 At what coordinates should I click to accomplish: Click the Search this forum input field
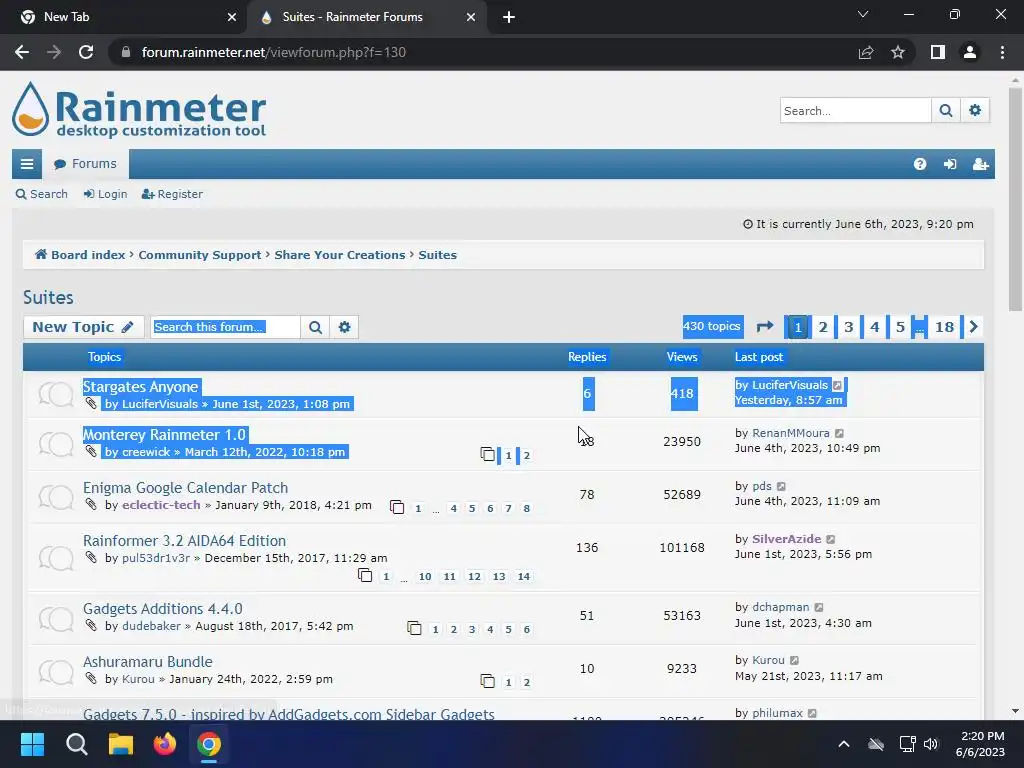[x=225, y=327]
